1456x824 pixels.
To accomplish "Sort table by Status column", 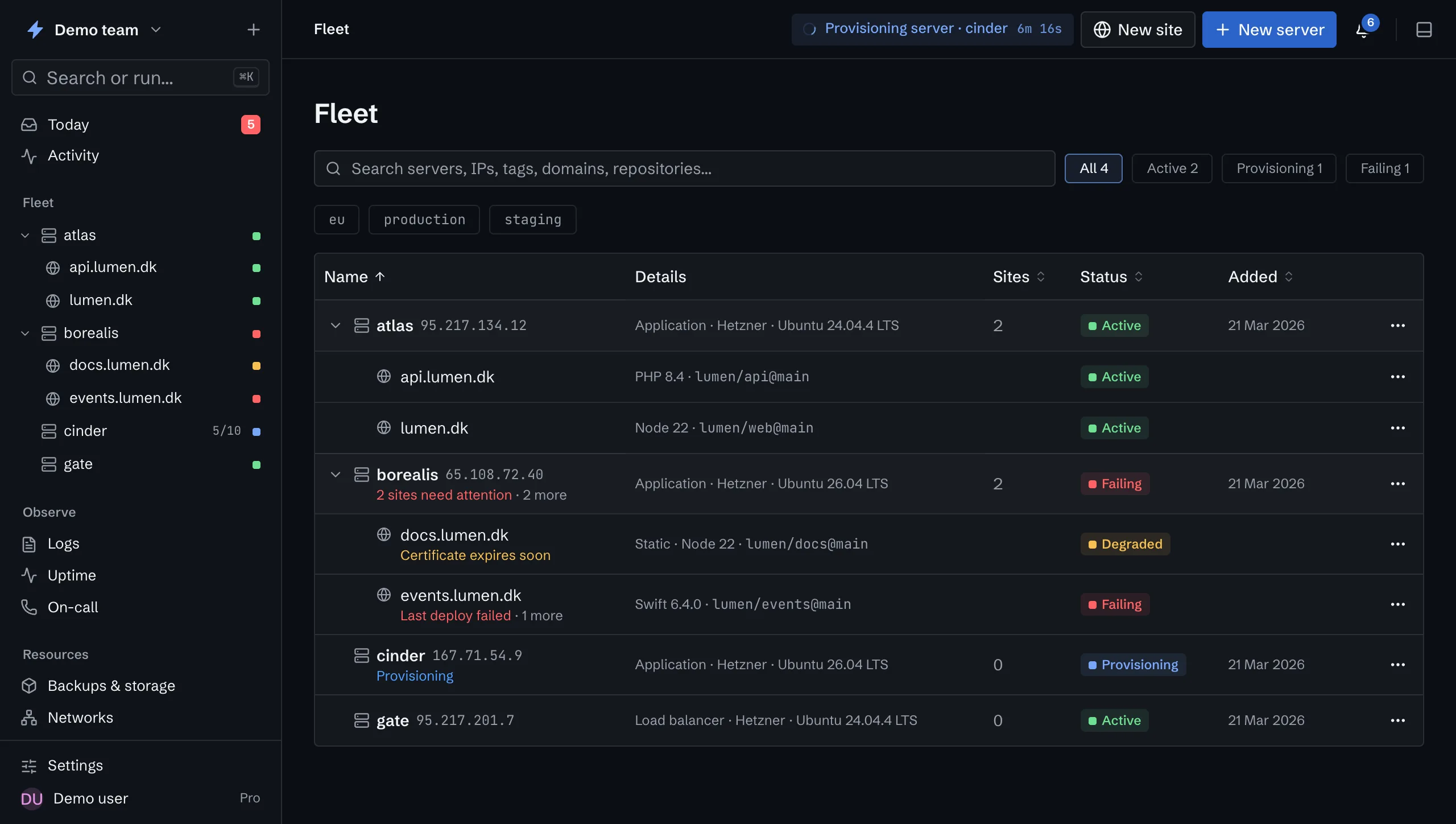I will click(x=1112, y=277).
